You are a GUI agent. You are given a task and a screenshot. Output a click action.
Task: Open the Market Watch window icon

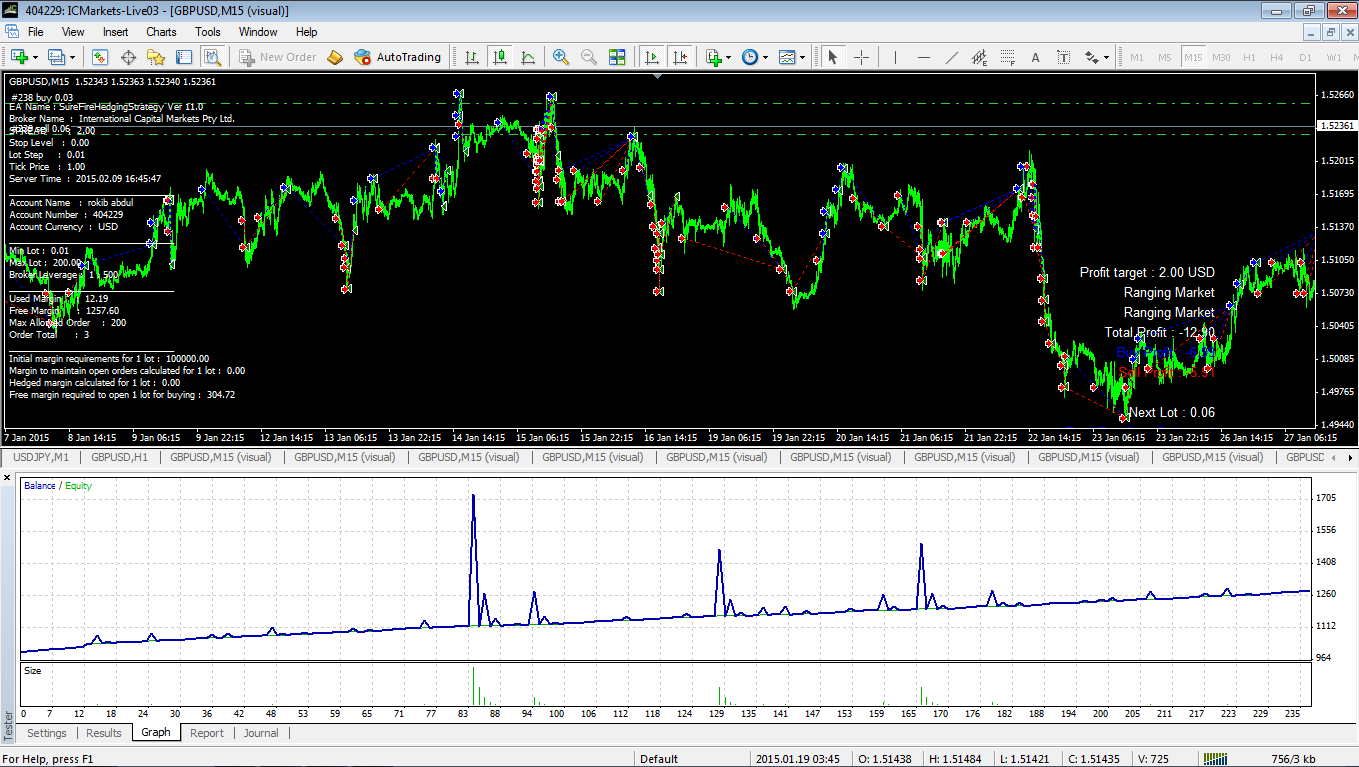pyautogui.click(x=100, y=57)
